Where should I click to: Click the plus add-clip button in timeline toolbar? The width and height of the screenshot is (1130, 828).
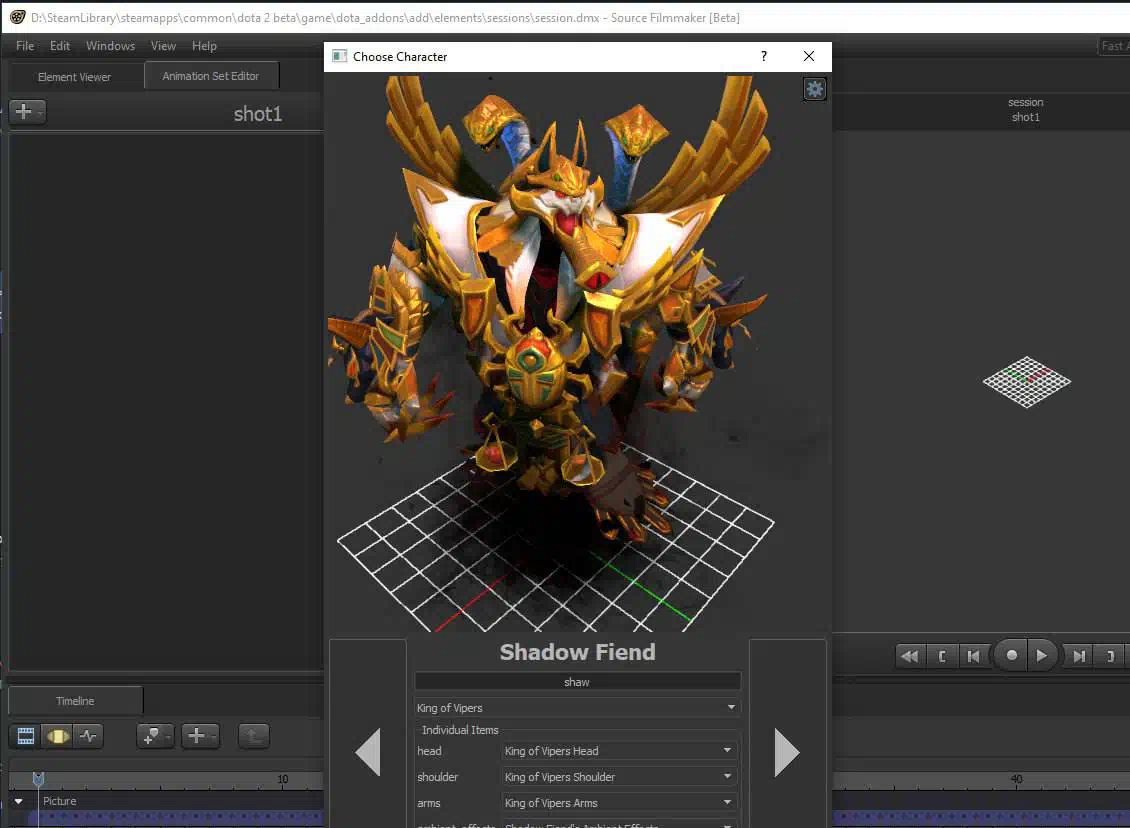click(200, 736)
